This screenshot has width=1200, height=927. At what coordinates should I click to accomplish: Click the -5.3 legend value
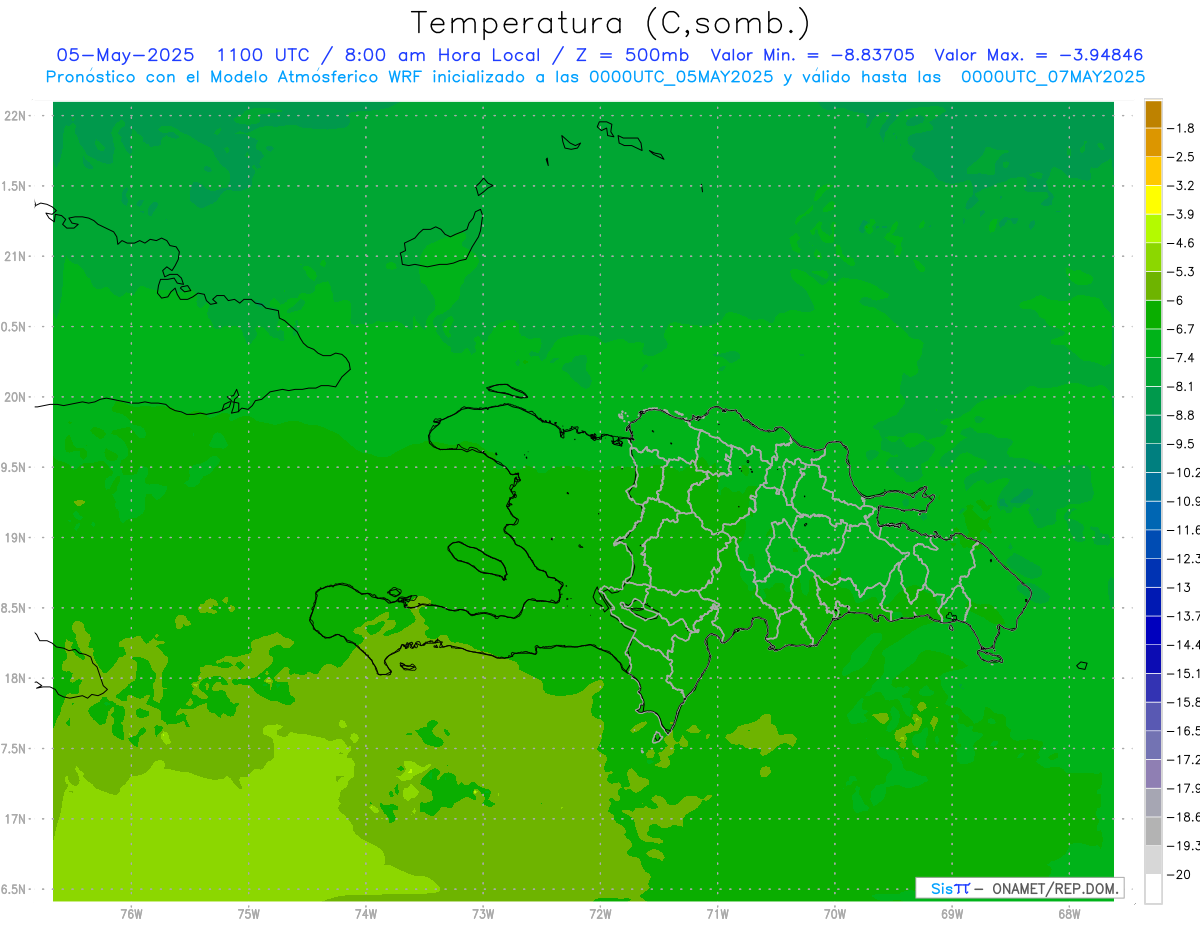pyautogui.click(x=1181, y=272)
